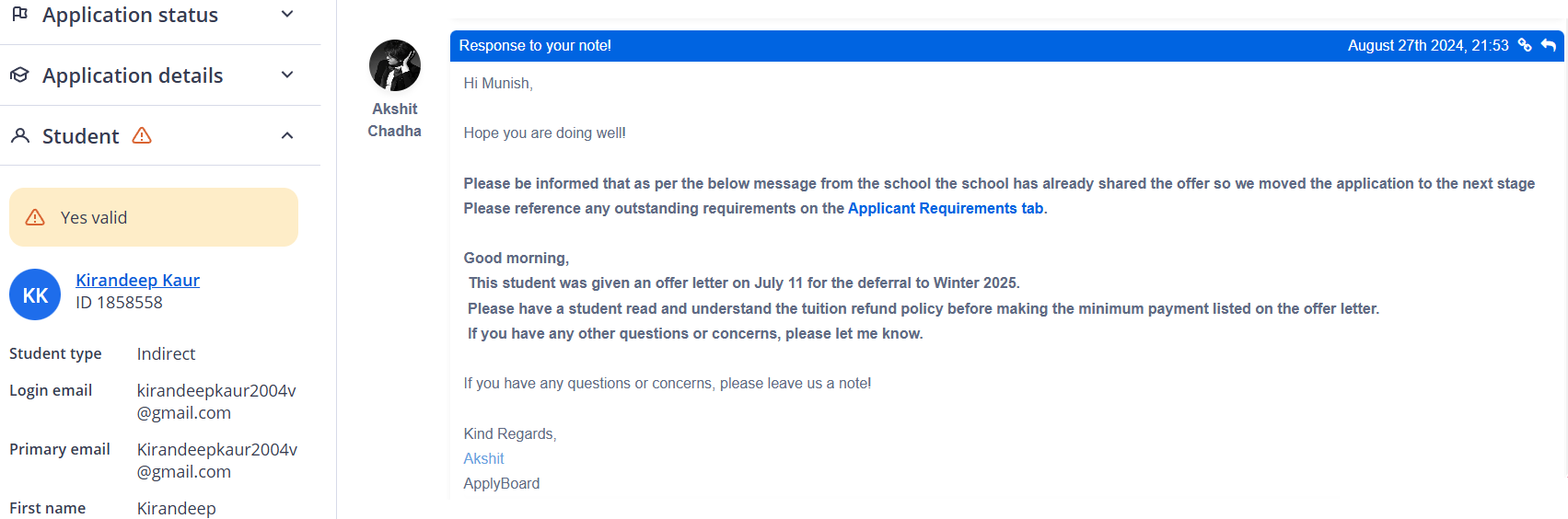The height and width of the screenshot is (519, 1568).
Task: Click the person icon beside Student
Action: click(x=19, y=135)
